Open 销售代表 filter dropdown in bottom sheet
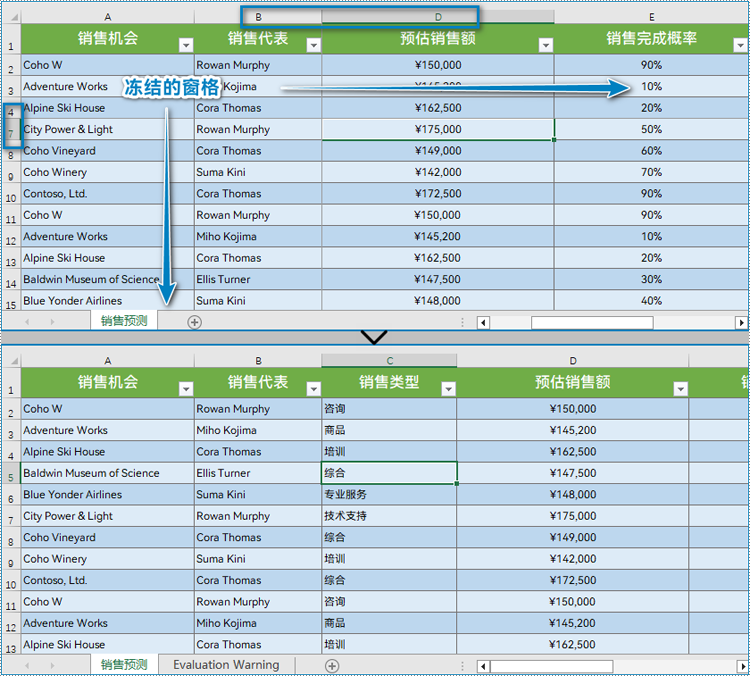 click(314, 389)
